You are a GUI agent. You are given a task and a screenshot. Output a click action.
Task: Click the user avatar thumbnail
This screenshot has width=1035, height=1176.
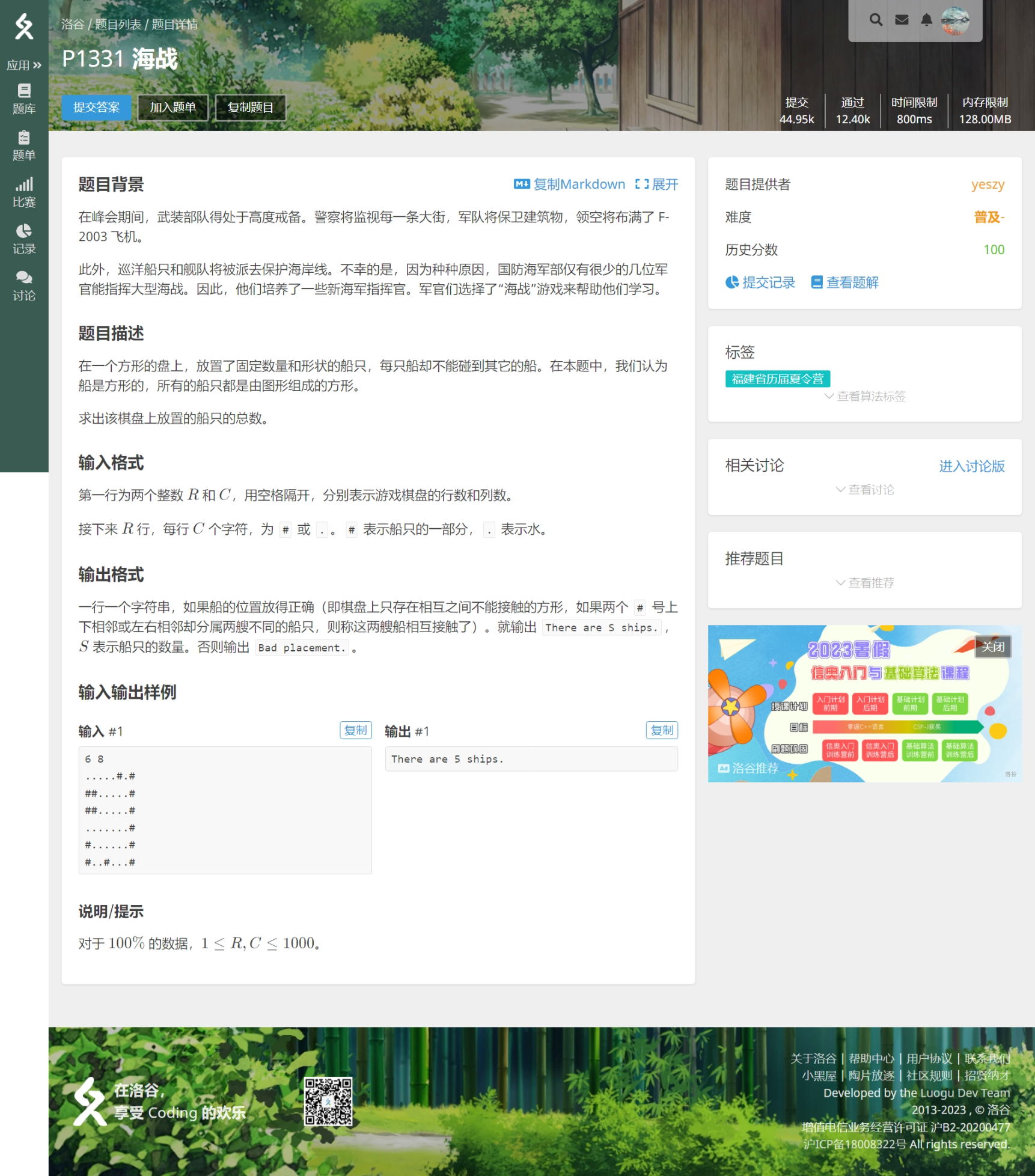click(x=955, y=21)
